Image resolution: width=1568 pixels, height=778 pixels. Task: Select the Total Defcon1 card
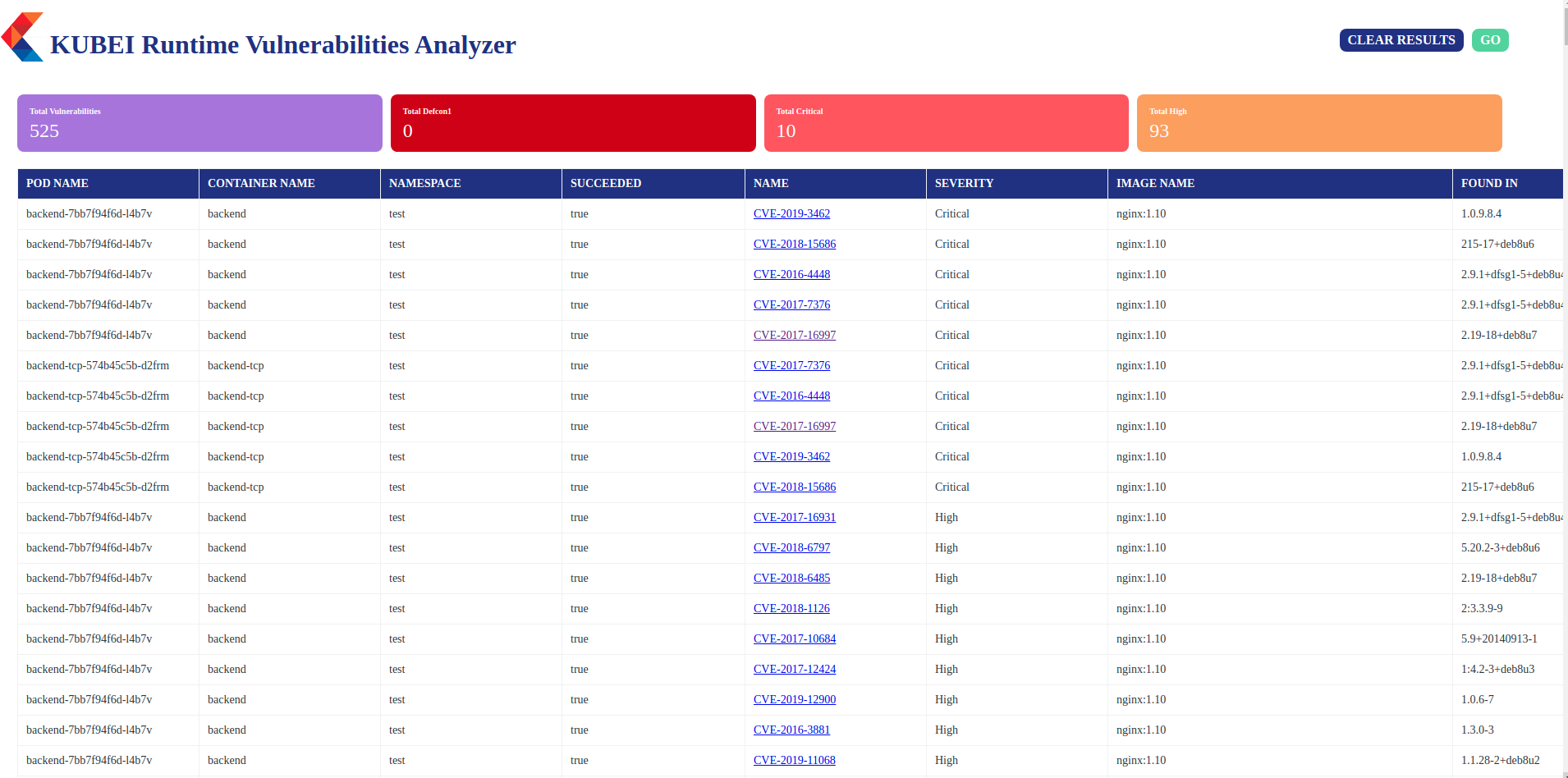tap(573, 123)
